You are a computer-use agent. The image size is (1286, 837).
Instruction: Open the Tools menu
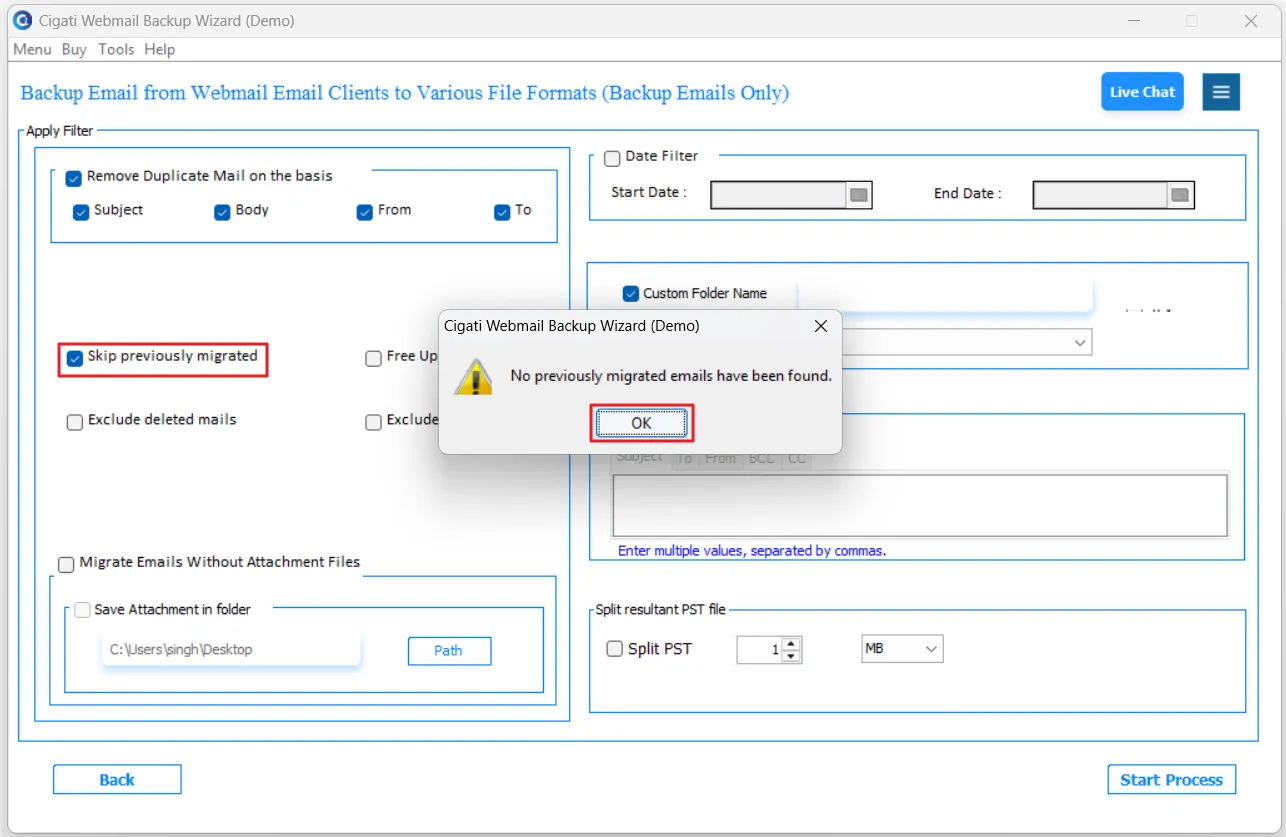tap(116, 49)
